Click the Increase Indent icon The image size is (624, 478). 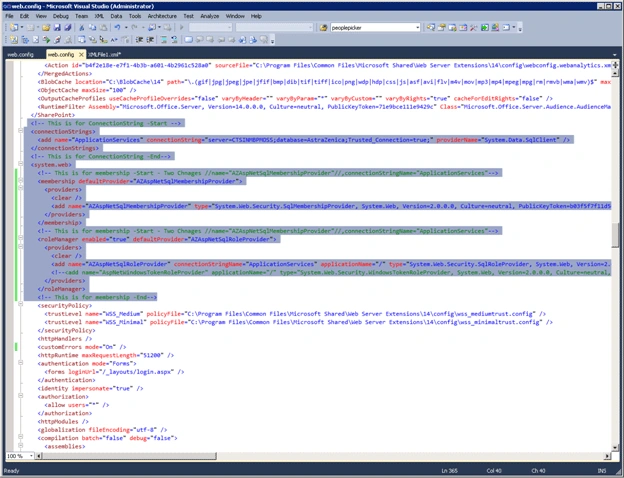pos(150,40)
